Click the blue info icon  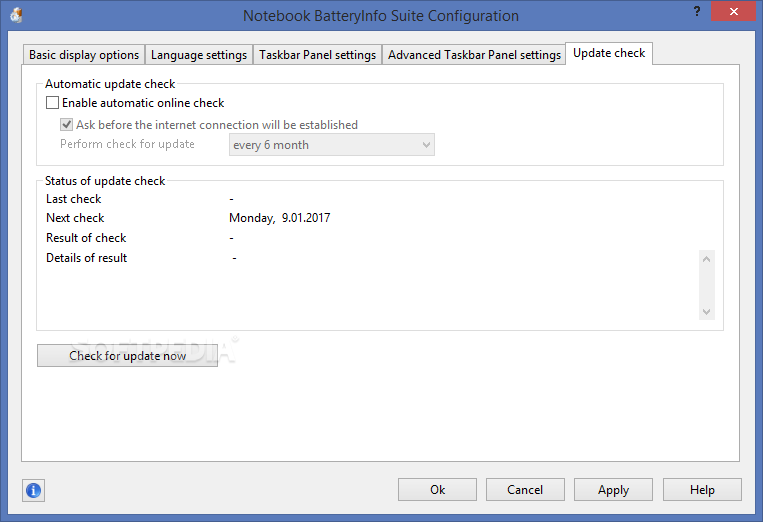click(33, 490)
